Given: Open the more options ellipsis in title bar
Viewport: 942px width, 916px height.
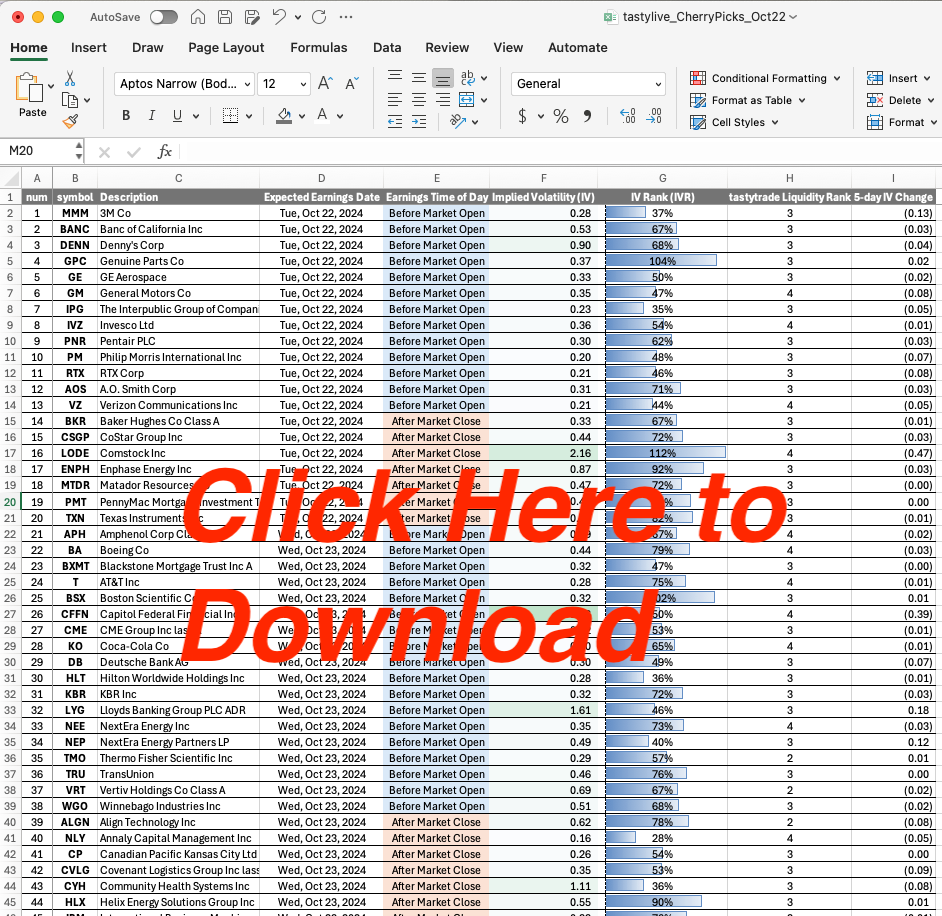Looking at the screenshot, I should click(345, 17).
